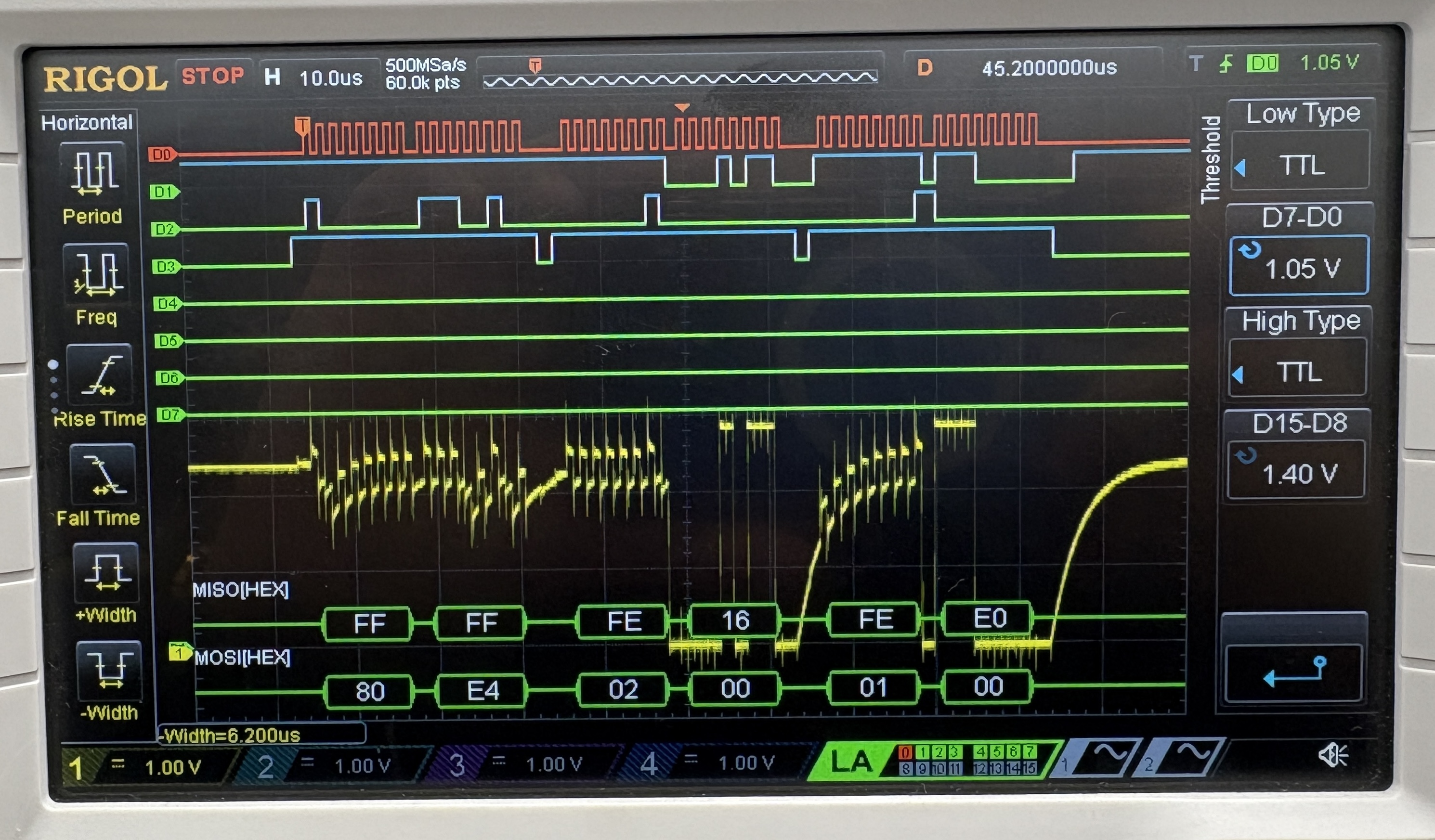Toggle the LA logic analyzer indicator
Screen dimensions: 1435x840
pyautogui.click(x=851, y=762)
